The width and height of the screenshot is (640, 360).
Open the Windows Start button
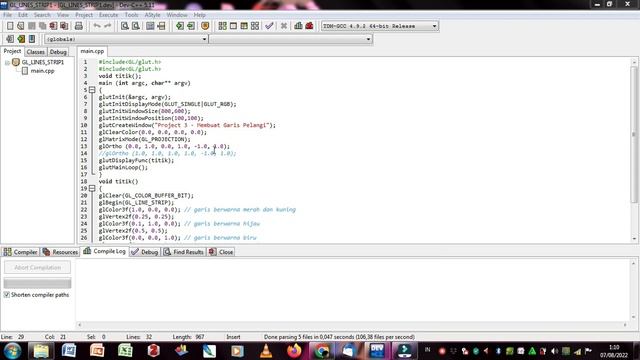12,351
